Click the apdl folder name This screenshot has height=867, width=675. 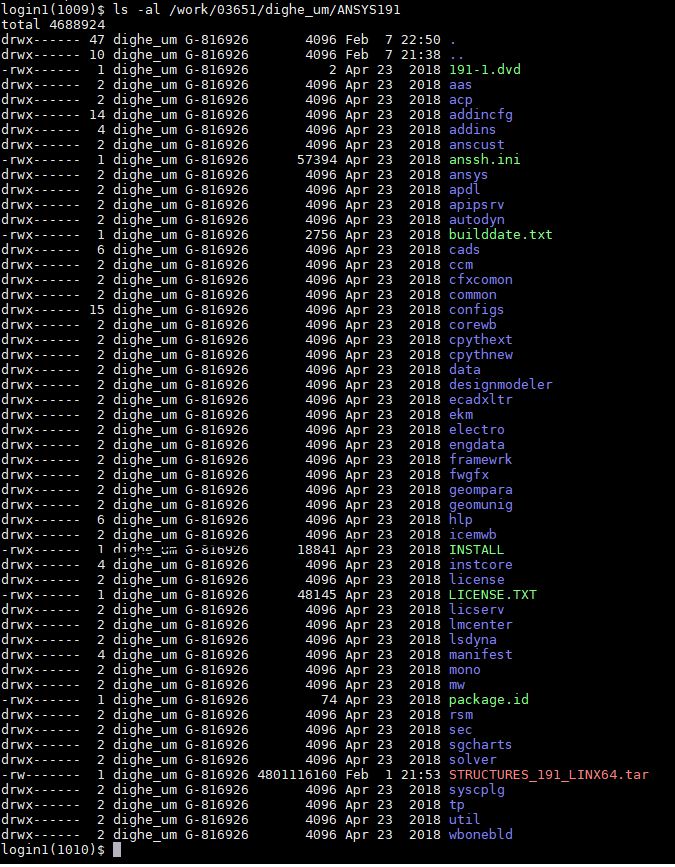coord(464,190)
